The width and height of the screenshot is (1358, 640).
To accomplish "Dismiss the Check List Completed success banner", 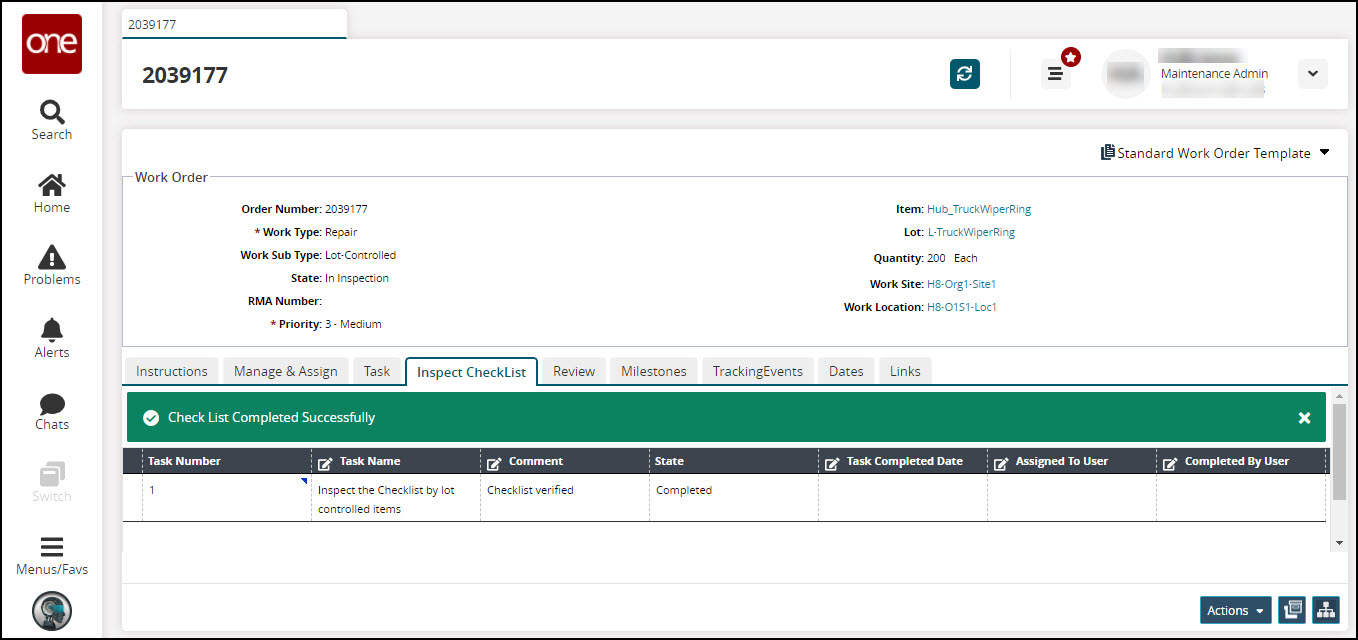I will [1304, 418].
